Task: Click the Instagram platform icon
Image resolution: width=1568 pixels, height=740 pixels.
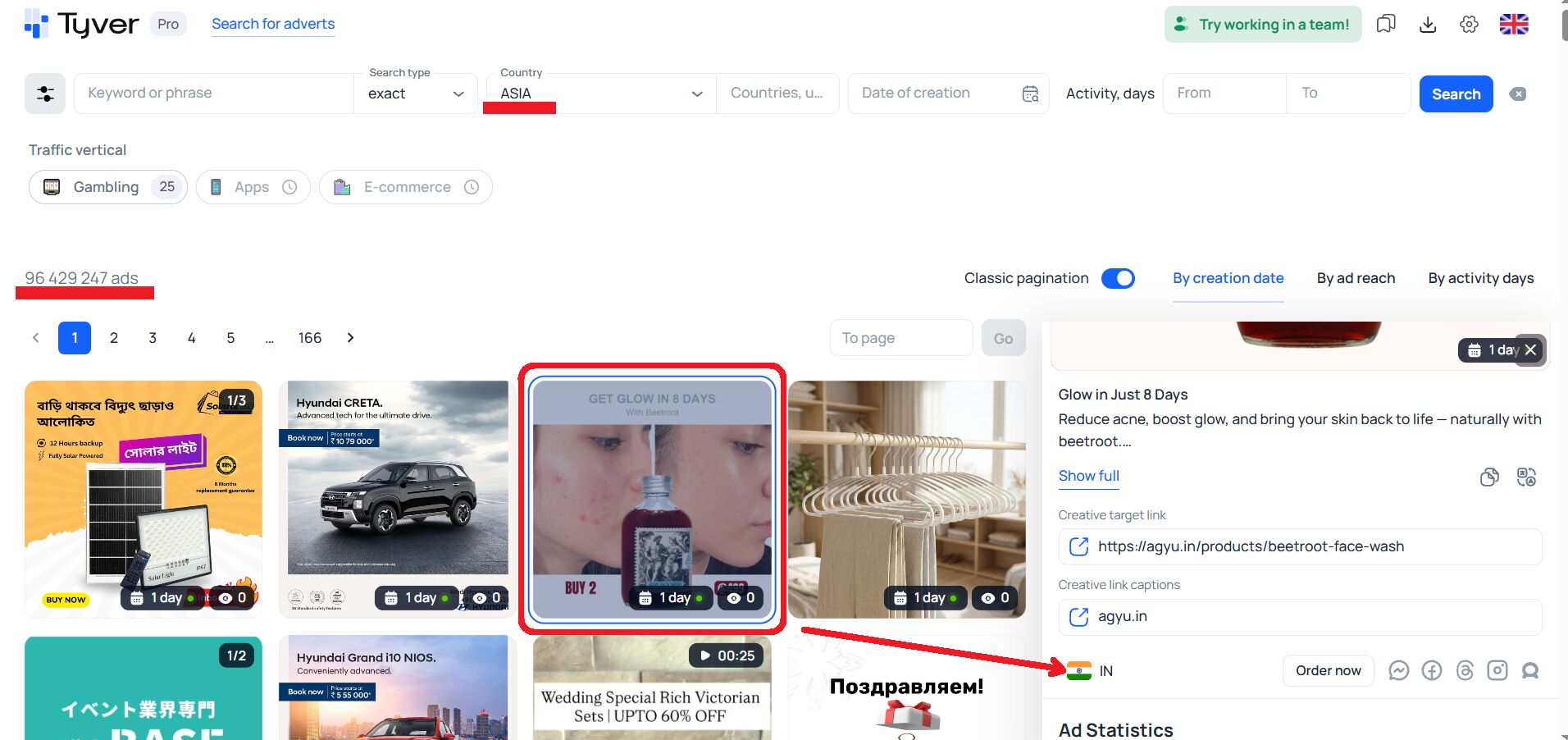Action: (x=1497, y=670)
